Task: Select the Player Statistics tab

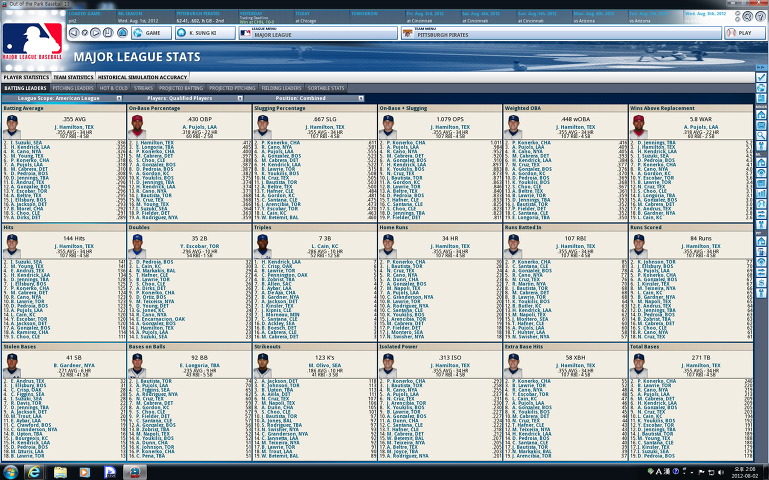Action: click(26, 77)
